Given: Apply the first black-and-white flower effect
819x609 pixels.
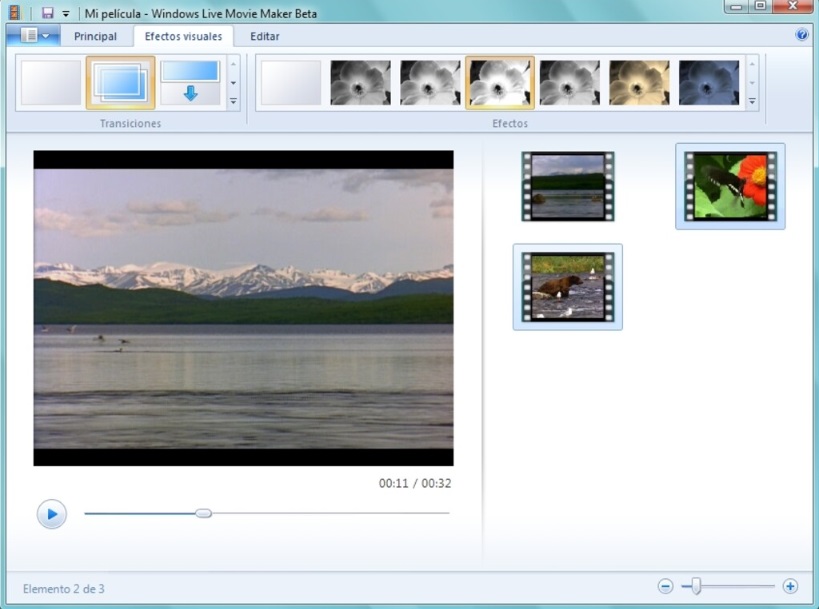Looking at the screenshot, I should point(360,83).
